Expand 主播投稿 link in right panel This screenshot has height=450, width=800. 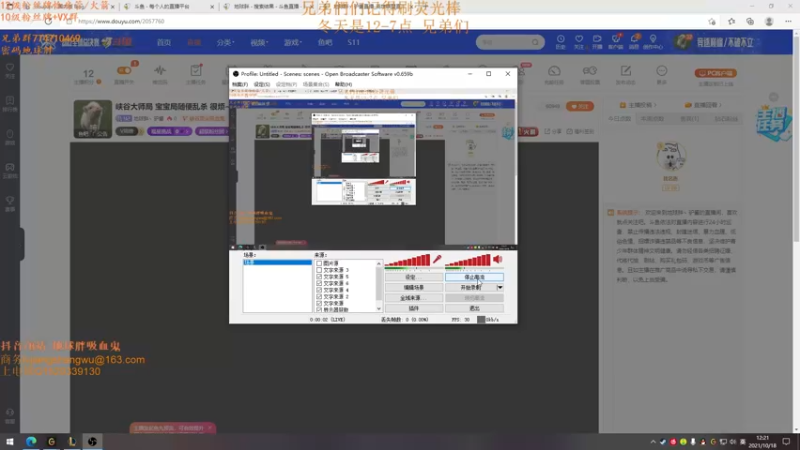tap(638, 105)
